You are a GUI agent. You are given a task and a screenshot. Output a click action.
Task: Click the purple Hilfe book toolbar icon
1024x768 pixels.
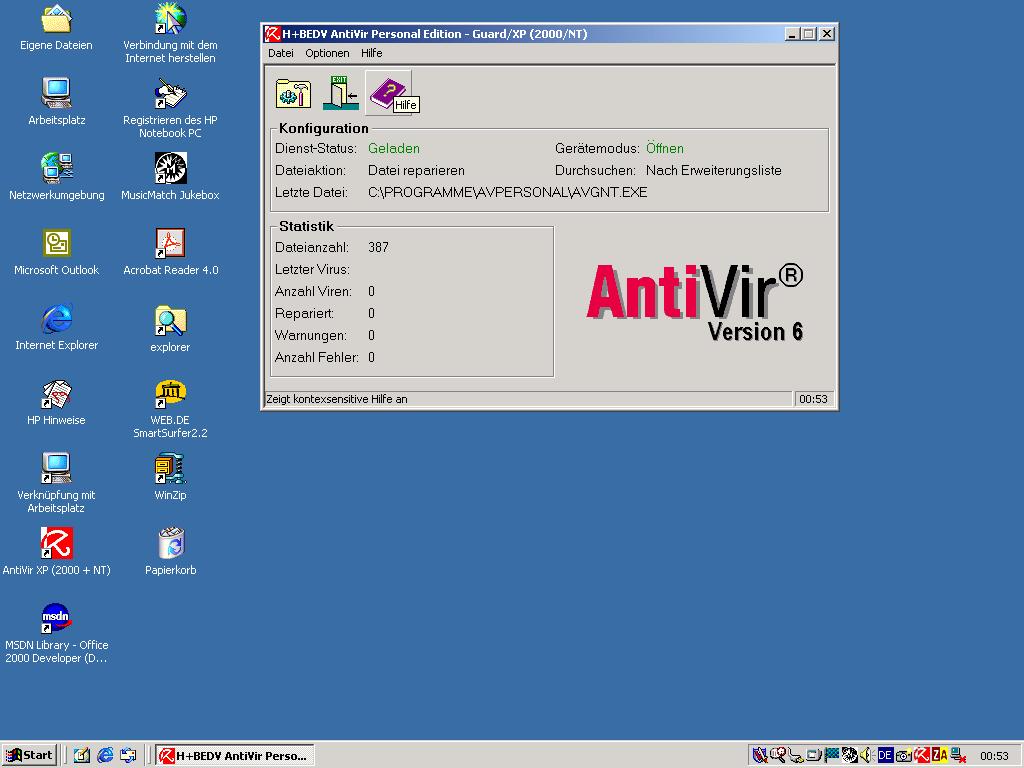388,93
